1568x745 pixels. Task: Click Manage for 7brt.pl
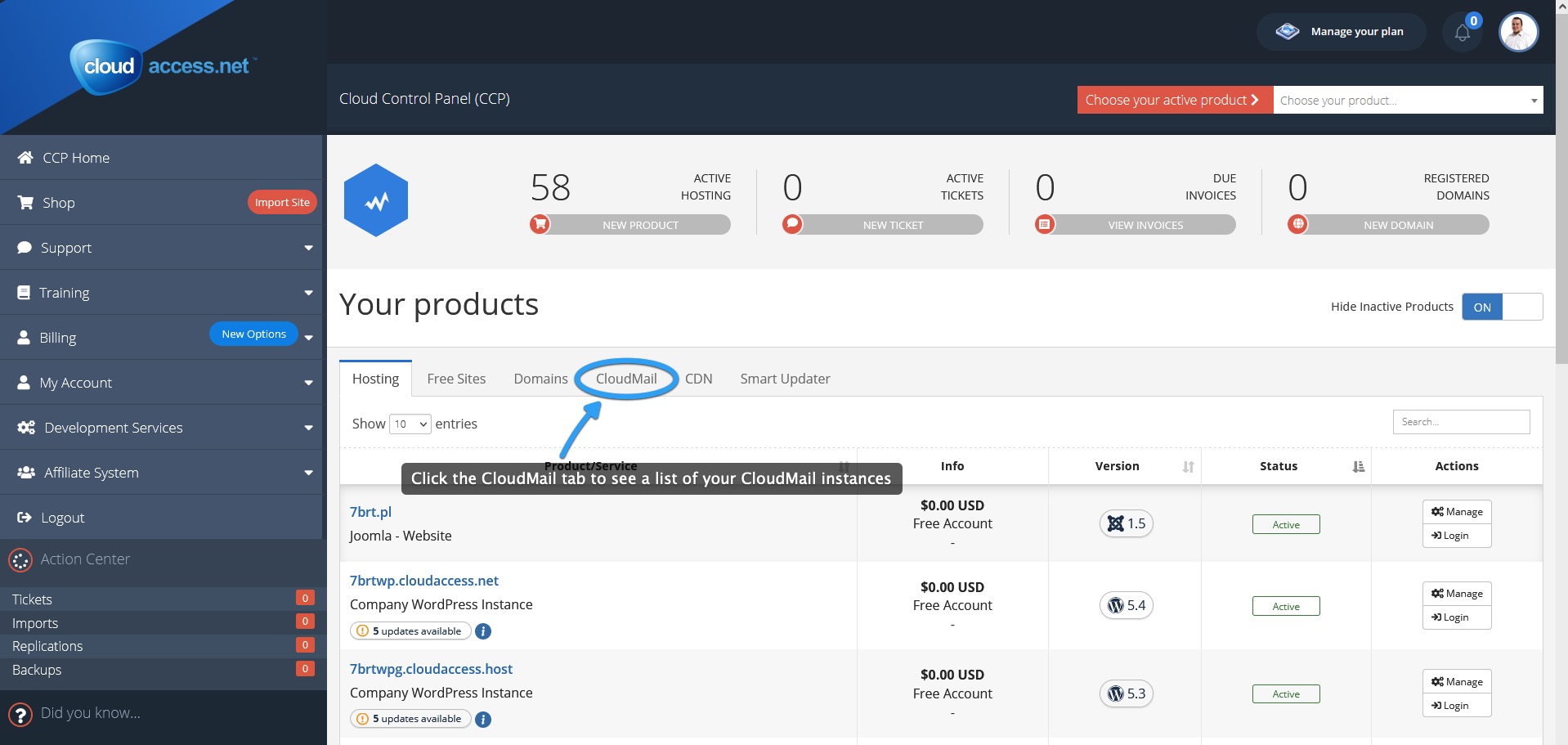[x=1457, y=512]
